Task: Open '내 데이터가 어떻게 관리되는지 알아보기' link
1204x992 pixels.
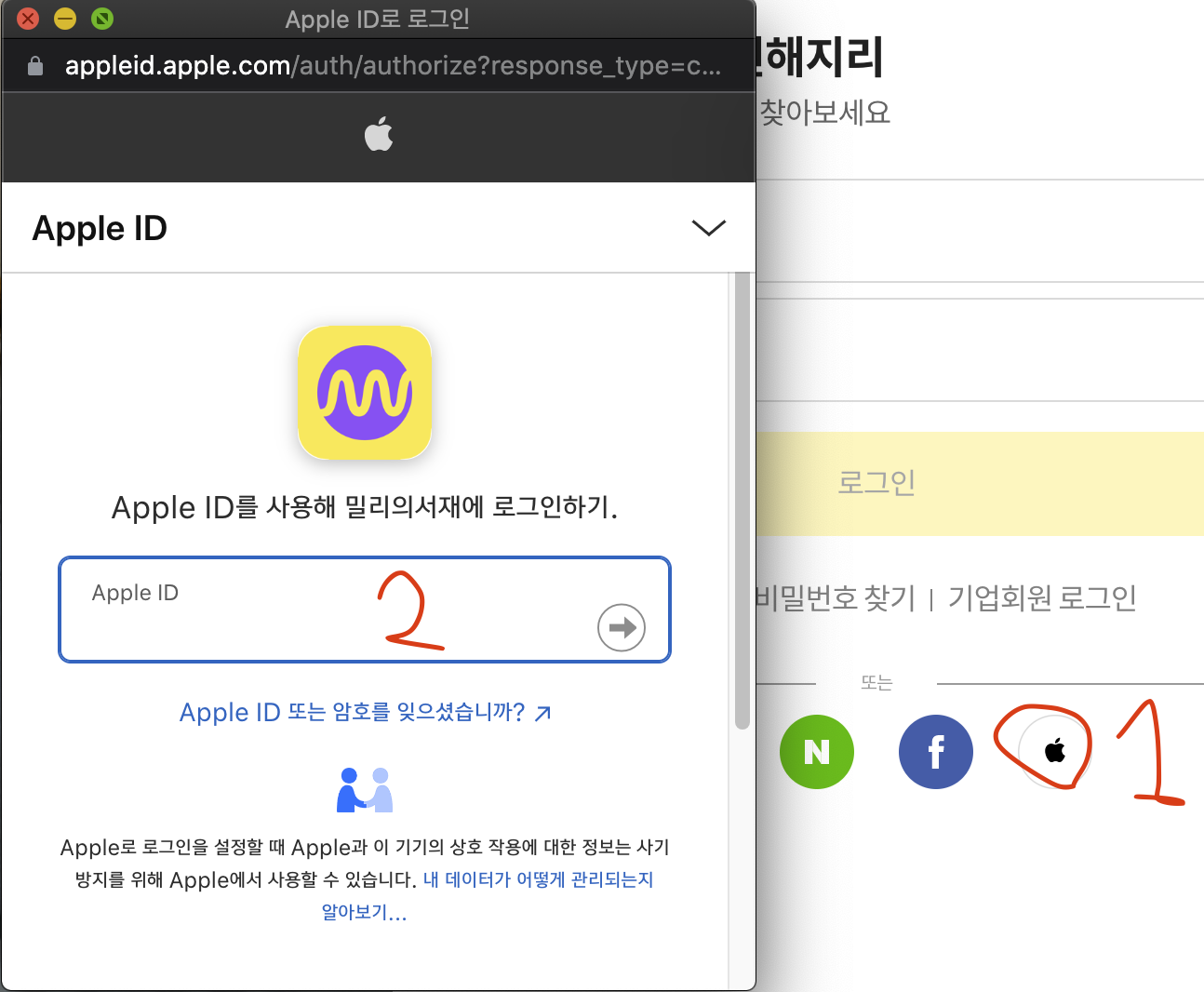Action: tap(488, 895)
